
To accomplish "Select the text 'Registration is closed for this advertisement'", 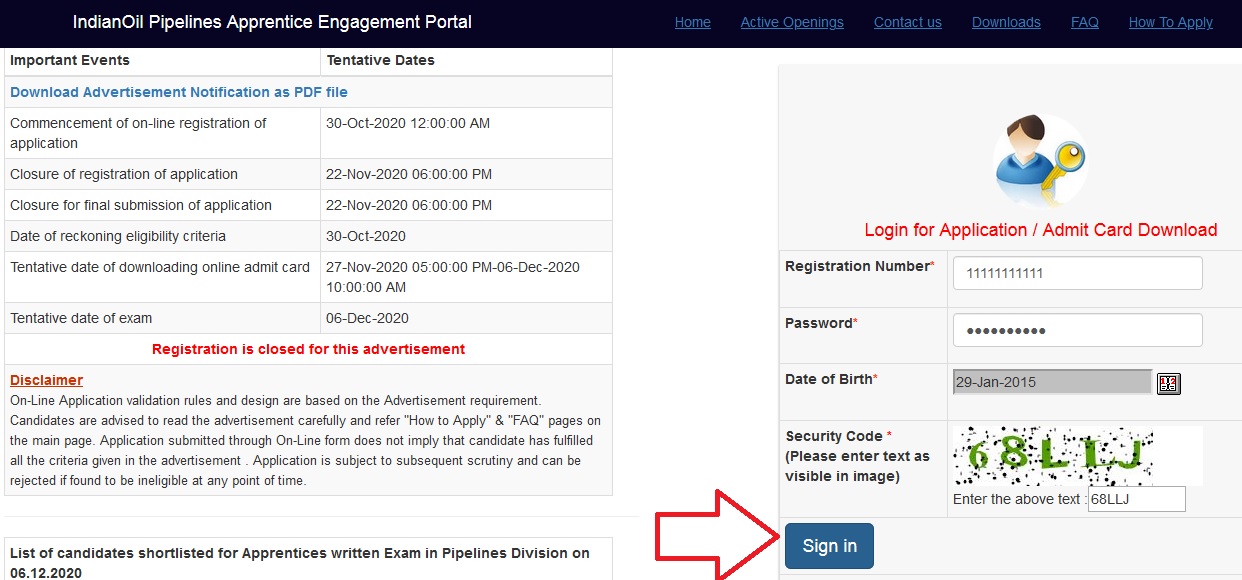I will (x=308, y=349).
